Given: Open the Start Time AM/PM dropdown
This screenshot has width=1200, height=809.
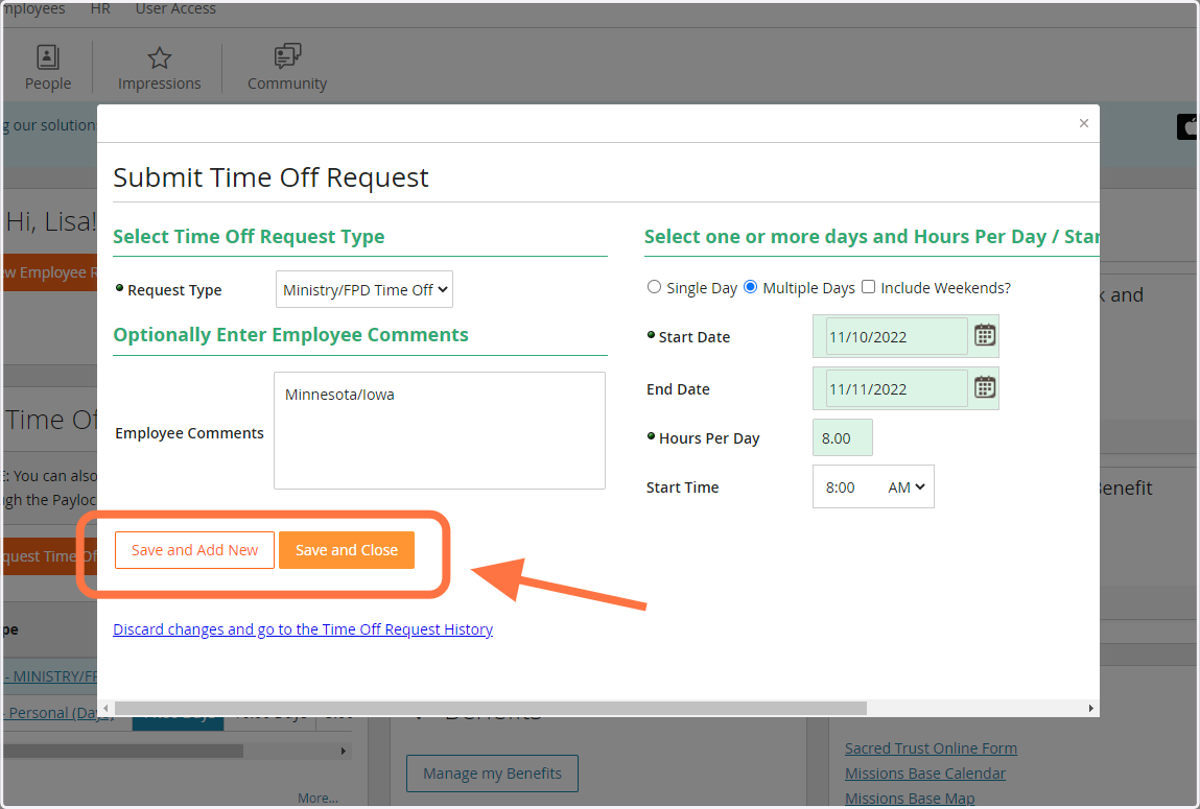Looking at the screenshot, I should point(907,487).
